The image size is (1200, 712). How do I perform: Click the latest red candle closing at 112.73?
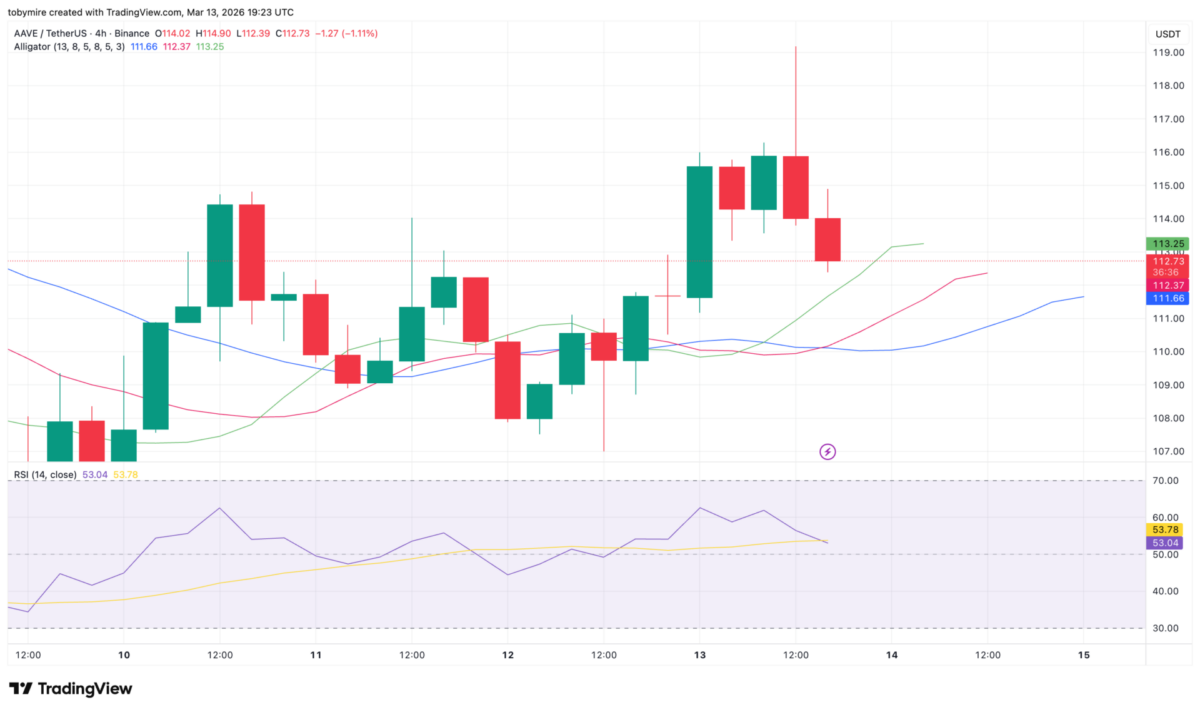tap(828, 240)
